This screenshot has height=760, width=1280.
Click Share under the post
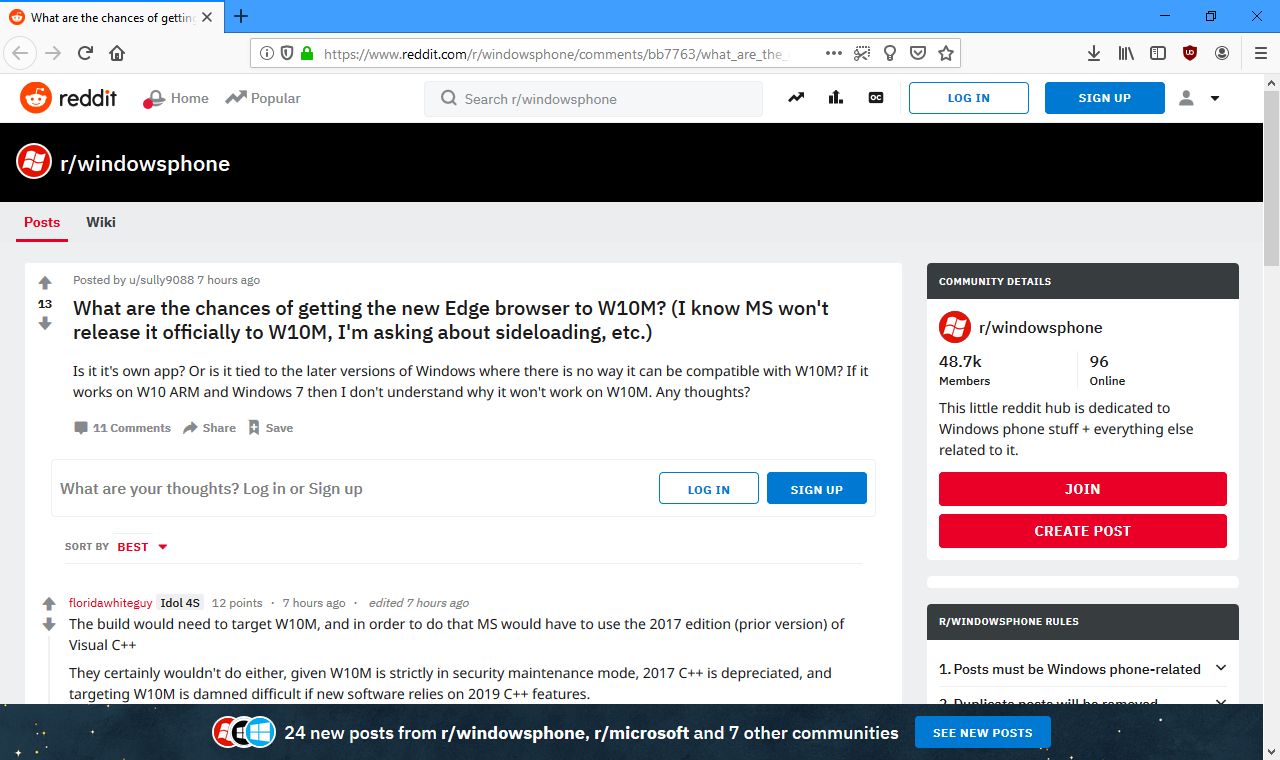(209, 428)
